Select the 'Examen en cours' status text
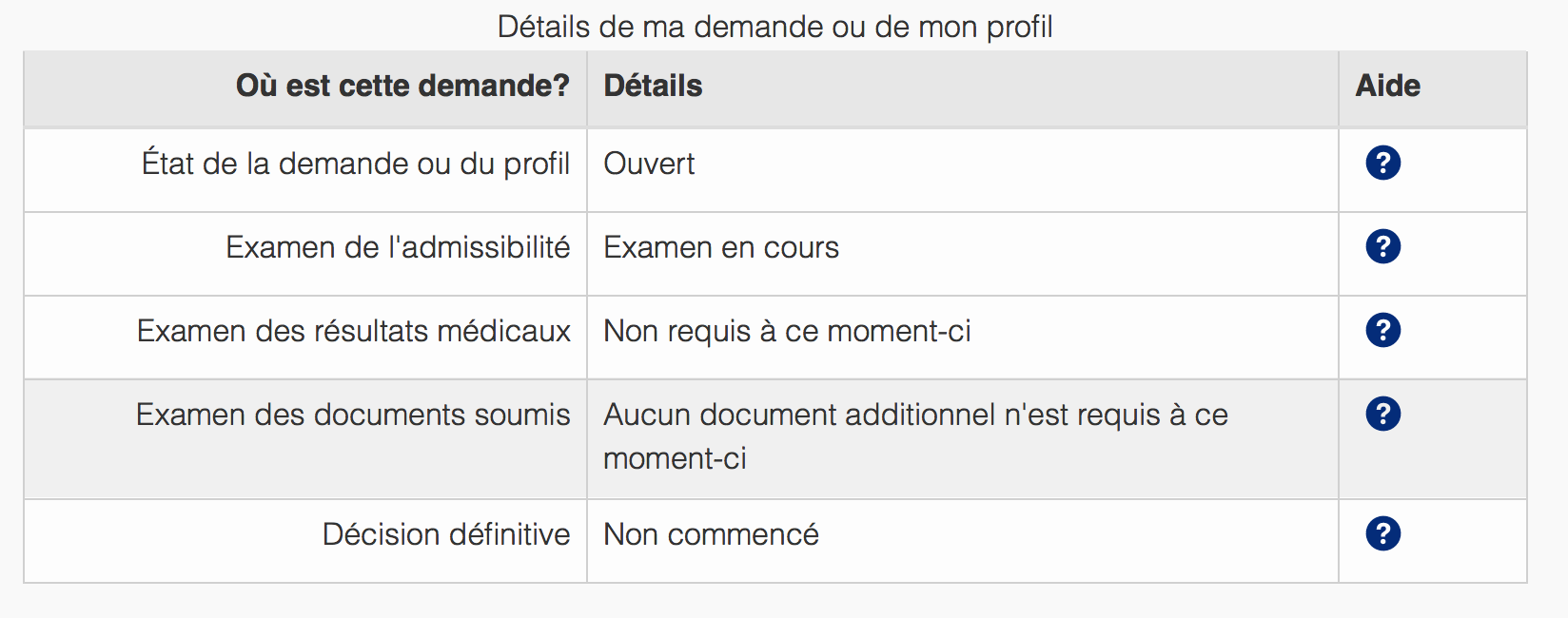The image size is (1568, 618). click(x=721, y=247)
